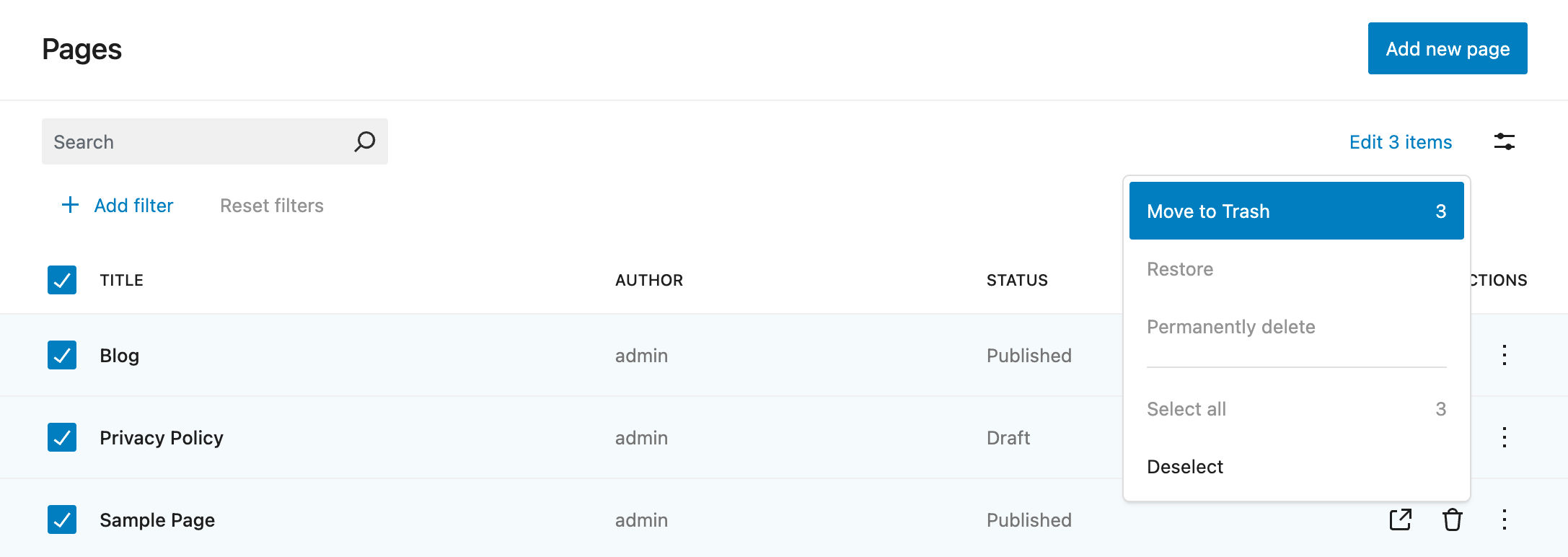Open the Sample Page title
Viewport: 1568px width, 557px height.
(x=157, y=520)
